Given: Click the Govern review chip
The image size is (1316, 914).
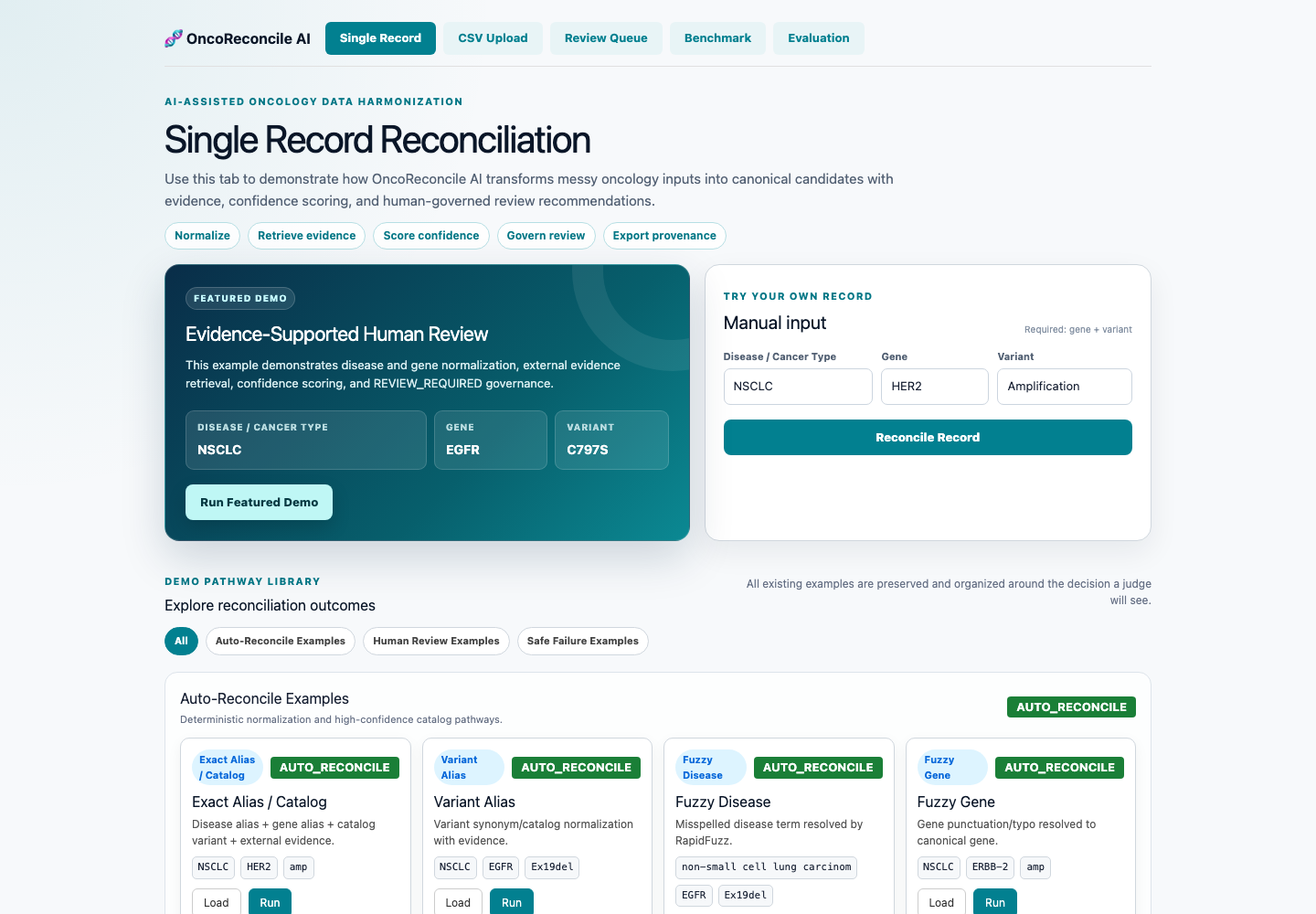Looking at the screenshot, I should click(546, 236).
